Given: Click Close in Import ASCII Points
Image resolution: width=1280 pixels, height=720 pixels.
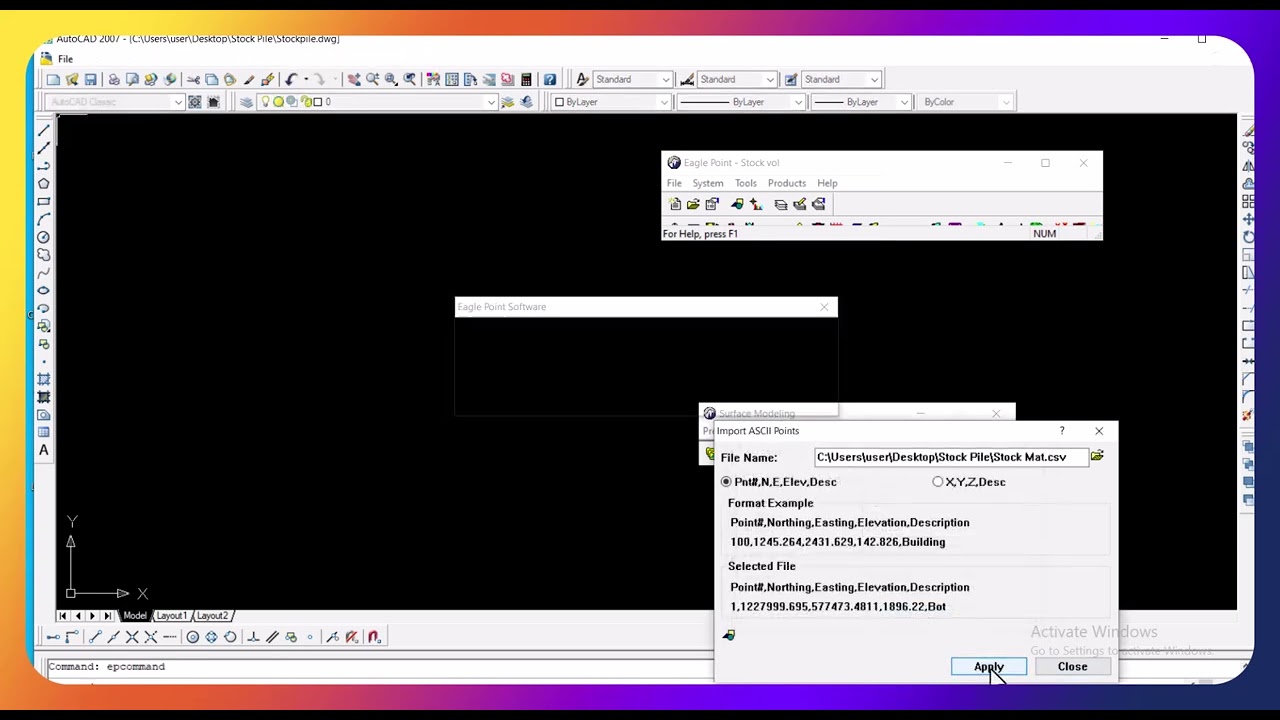Looking at the screenshot, I should 1072,667.
